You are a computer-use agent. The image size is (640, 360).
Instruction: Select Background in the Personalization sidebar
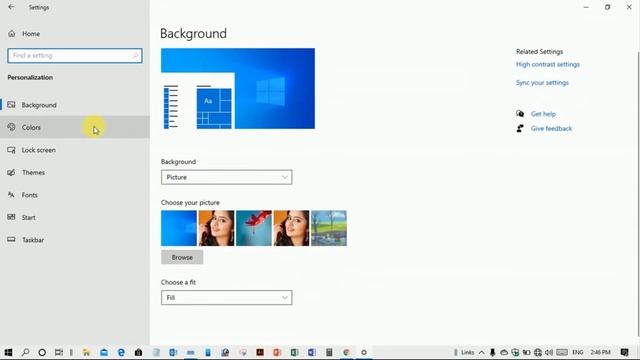click(75, 105)
